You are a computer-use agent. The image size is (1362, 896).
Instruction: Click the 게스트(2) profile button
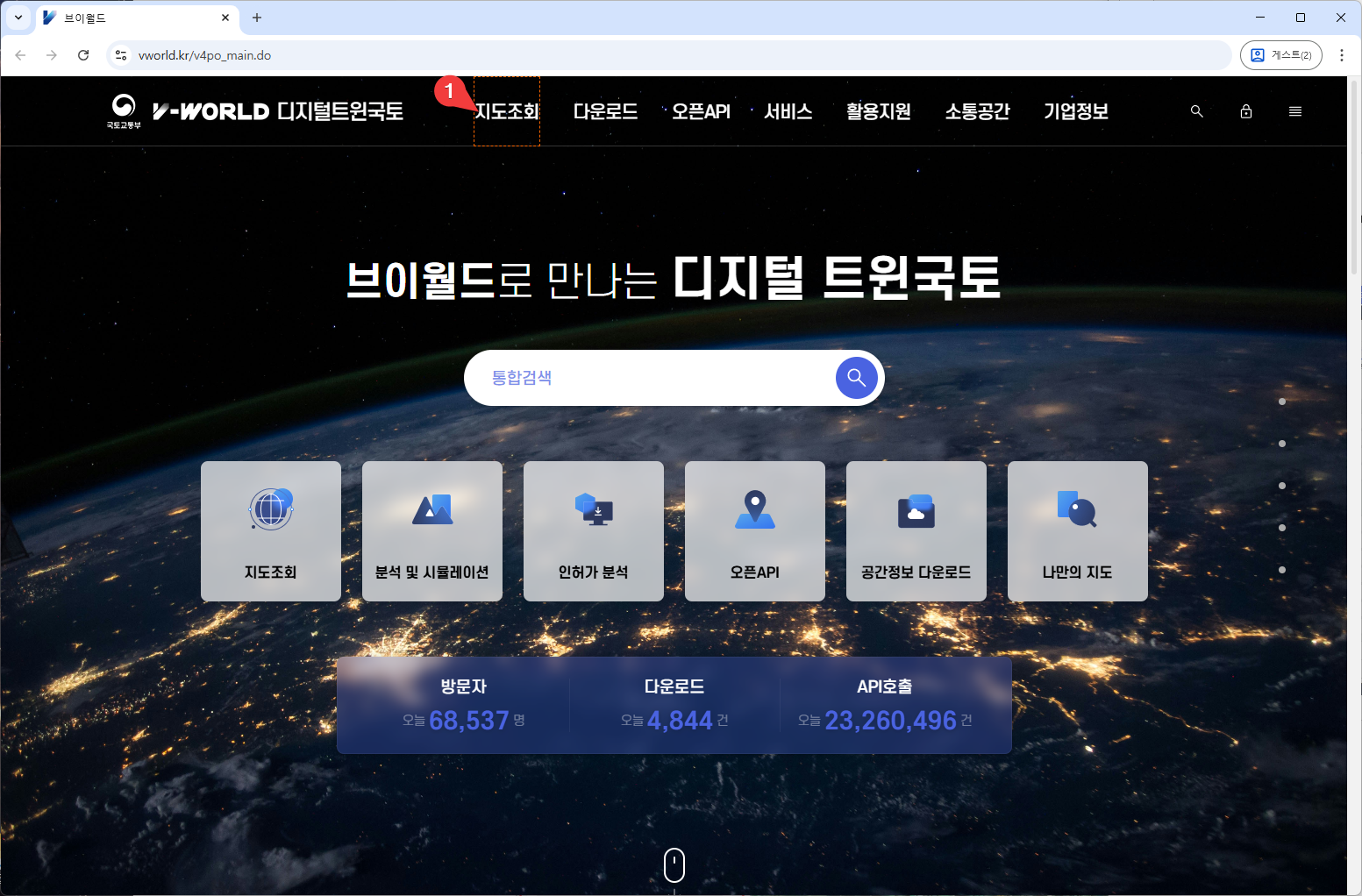(x=1280, y=55)
